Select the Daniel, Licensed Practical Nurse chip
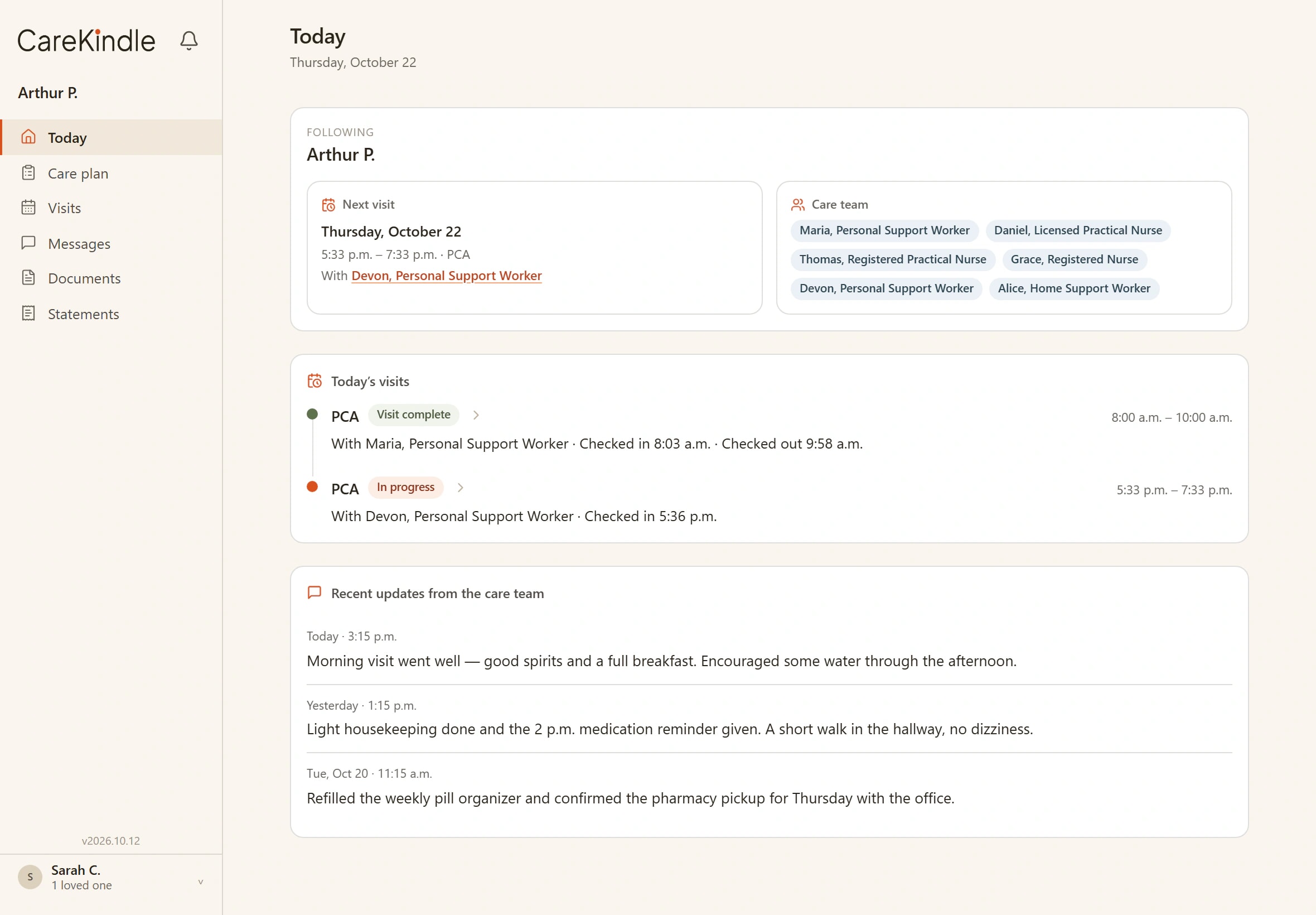 tap(1078, 230)
